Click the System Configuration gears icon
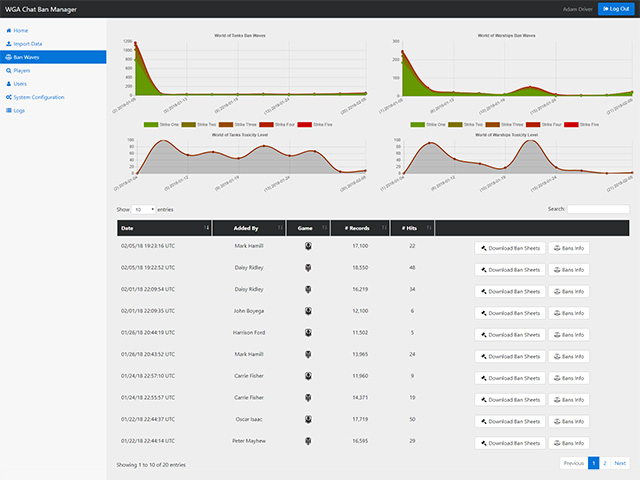The image size is (640, 480). 9,97
